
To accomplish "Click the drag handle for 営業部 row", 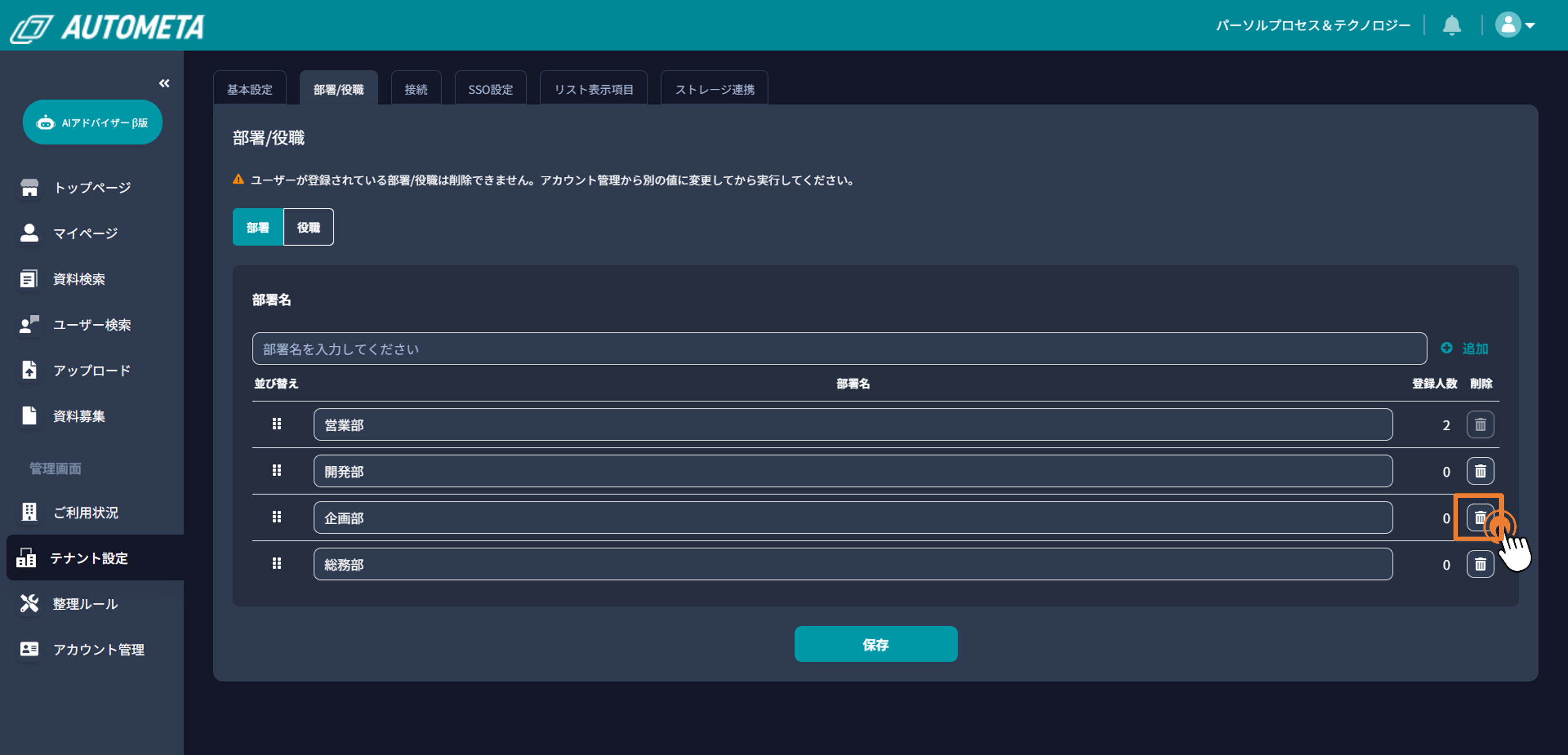I will (x=277, y=424).
